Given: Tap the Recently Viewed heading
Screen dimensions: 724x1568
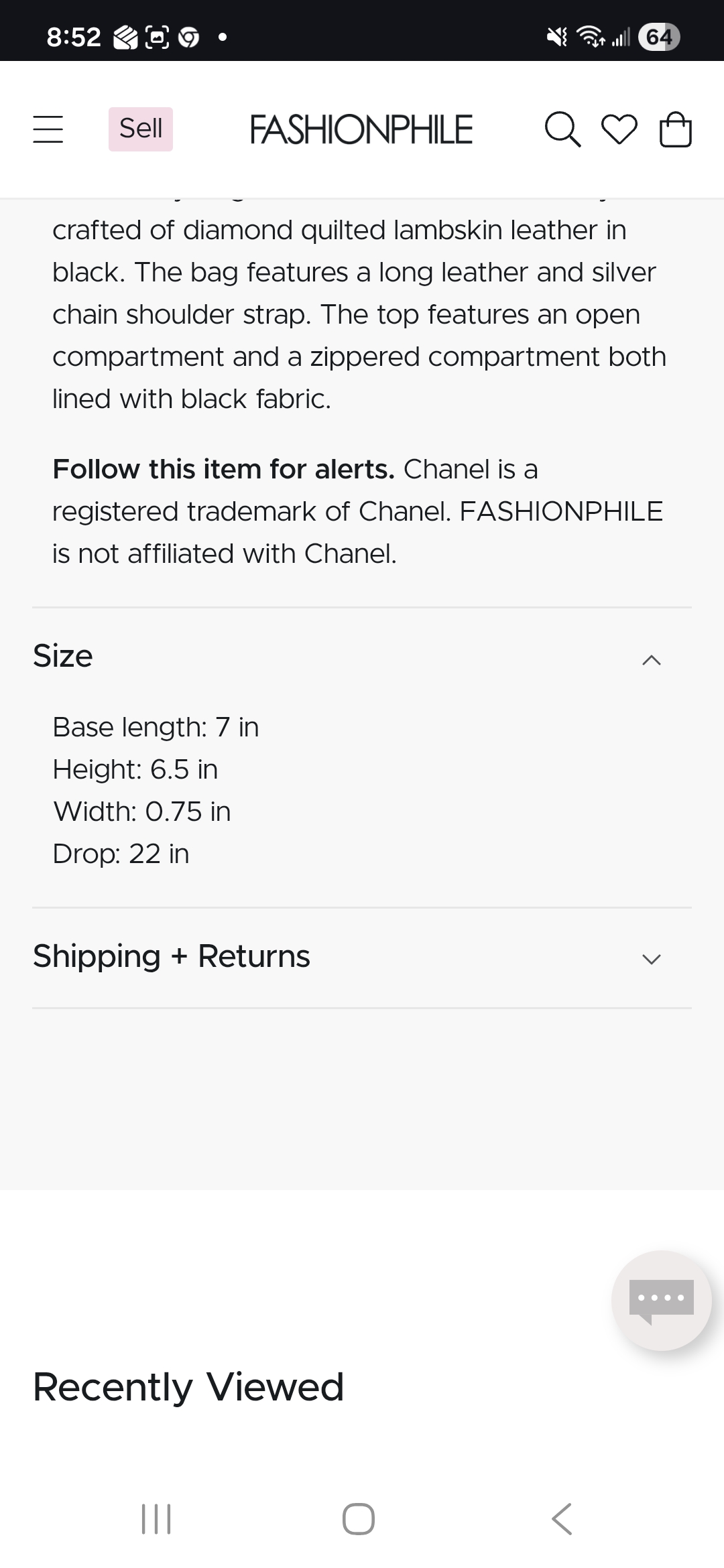Looking at the screenshot, I should pyautogui.click(x=188, y=1387).
